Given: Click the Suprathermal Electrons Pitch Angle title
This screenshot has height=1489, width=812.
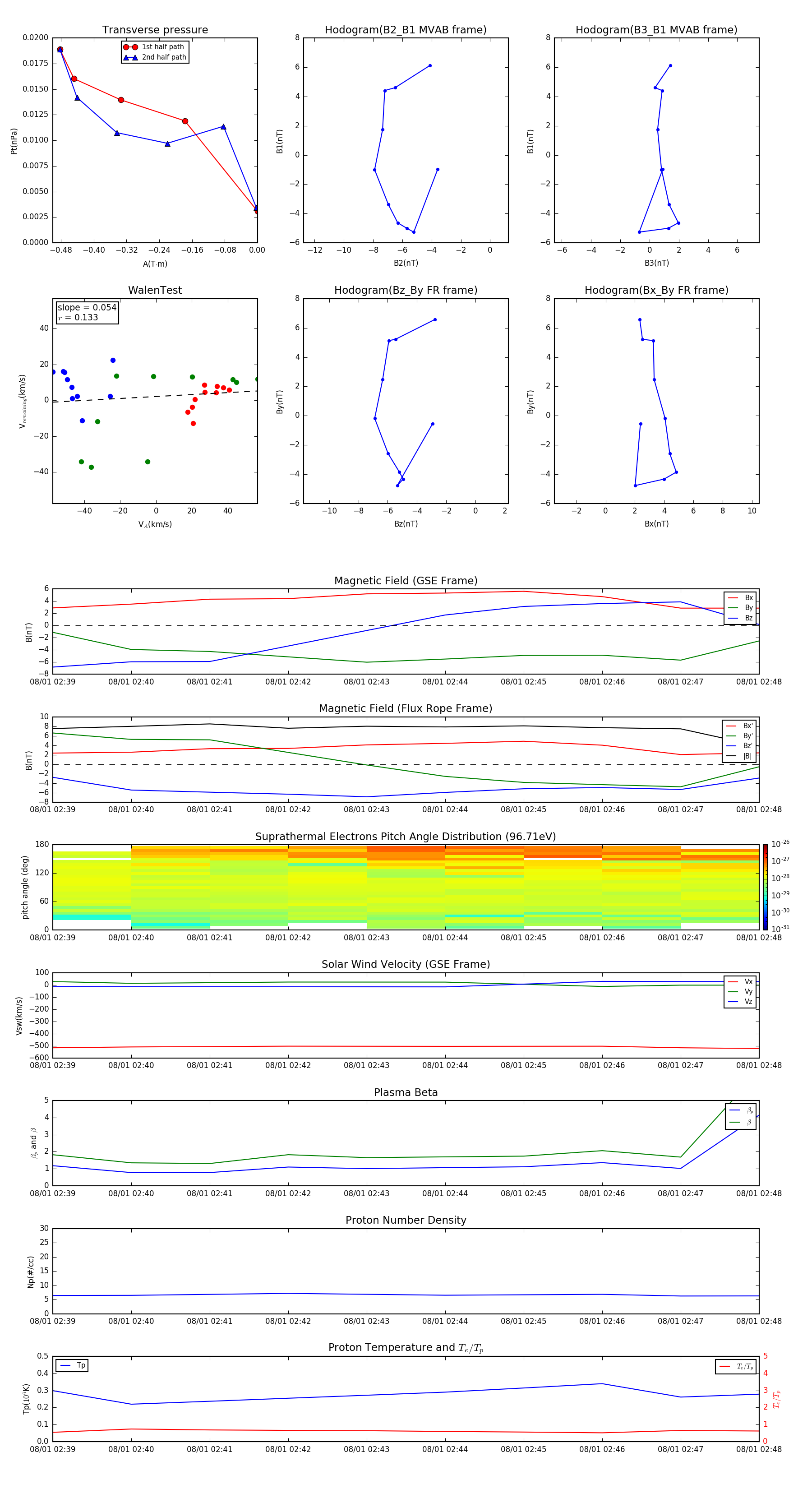Looking at the screenshot, I should coord(406,837).
